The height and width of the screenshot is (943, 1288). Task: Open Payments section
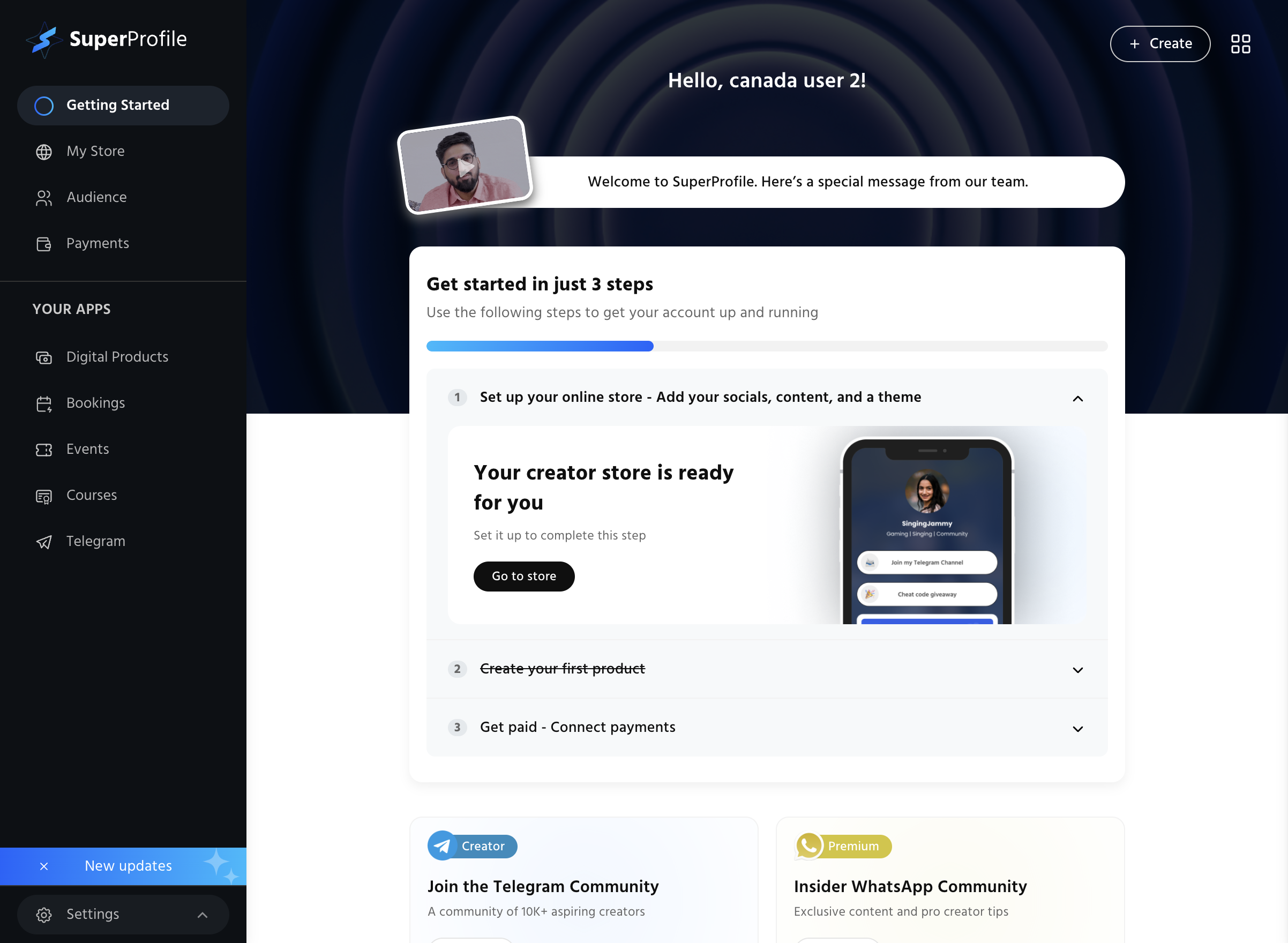[97, 243]
